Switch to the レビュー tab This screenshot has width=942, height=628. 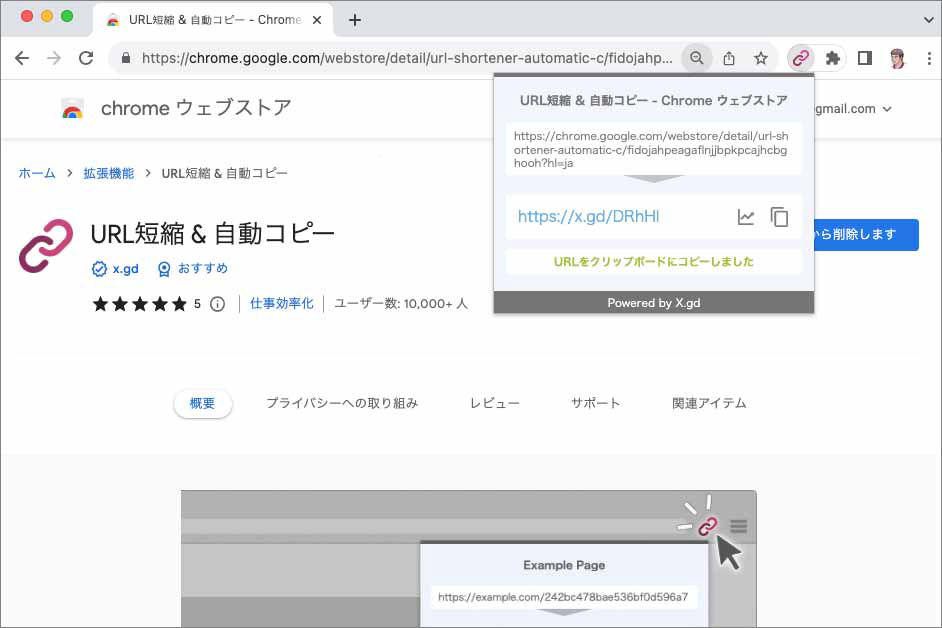[494, 403]
